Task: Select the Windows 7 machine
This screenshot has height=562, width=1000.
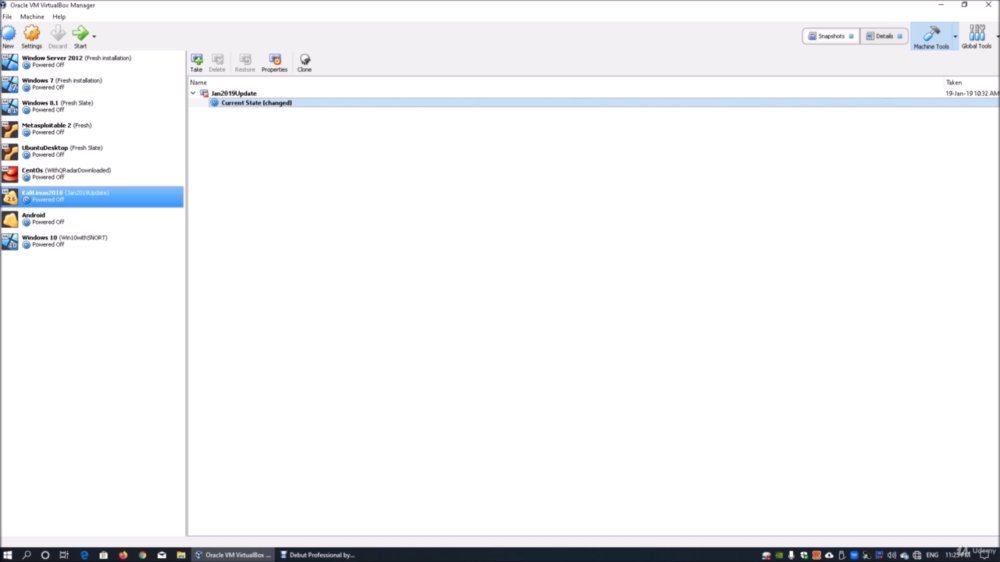Action: 92,84
